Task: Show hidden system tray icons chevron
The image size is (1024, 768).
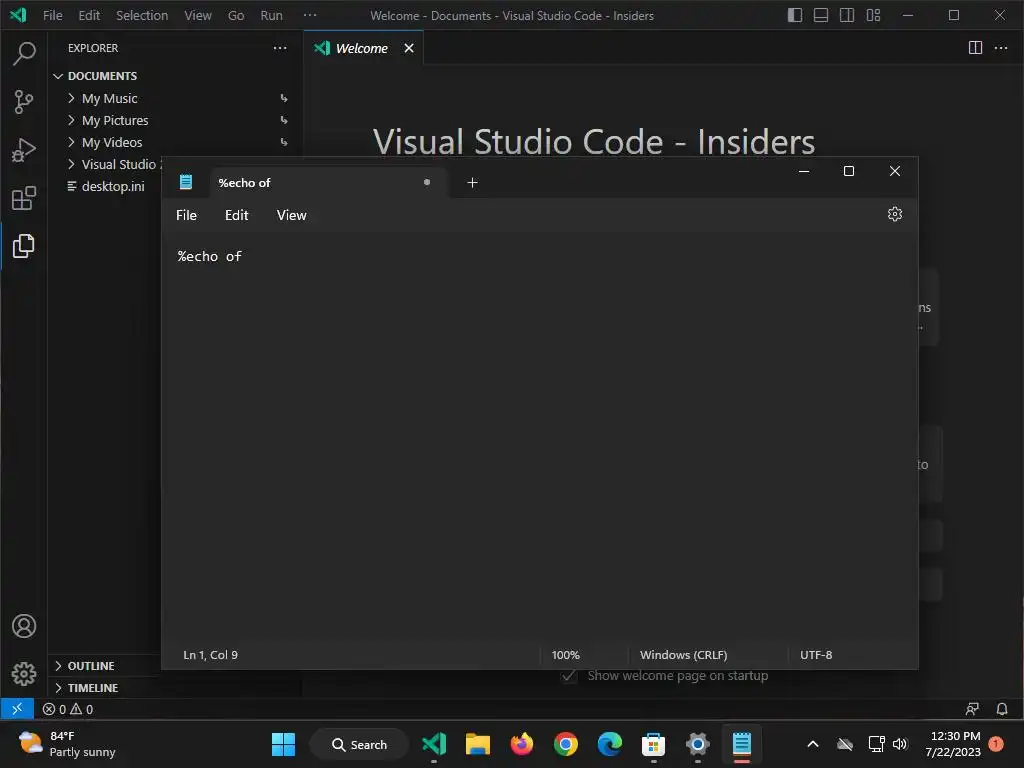Action: pos(813,744)
